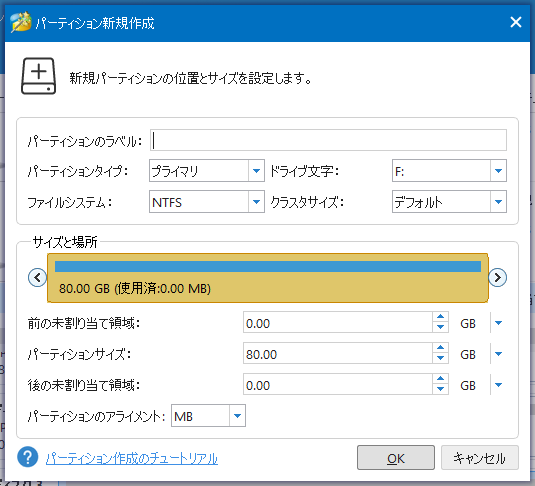Image resolution: width=535 pixels, height=486 pixels.
Task: Decrease the partition size value
Action: tap(440, 358)
